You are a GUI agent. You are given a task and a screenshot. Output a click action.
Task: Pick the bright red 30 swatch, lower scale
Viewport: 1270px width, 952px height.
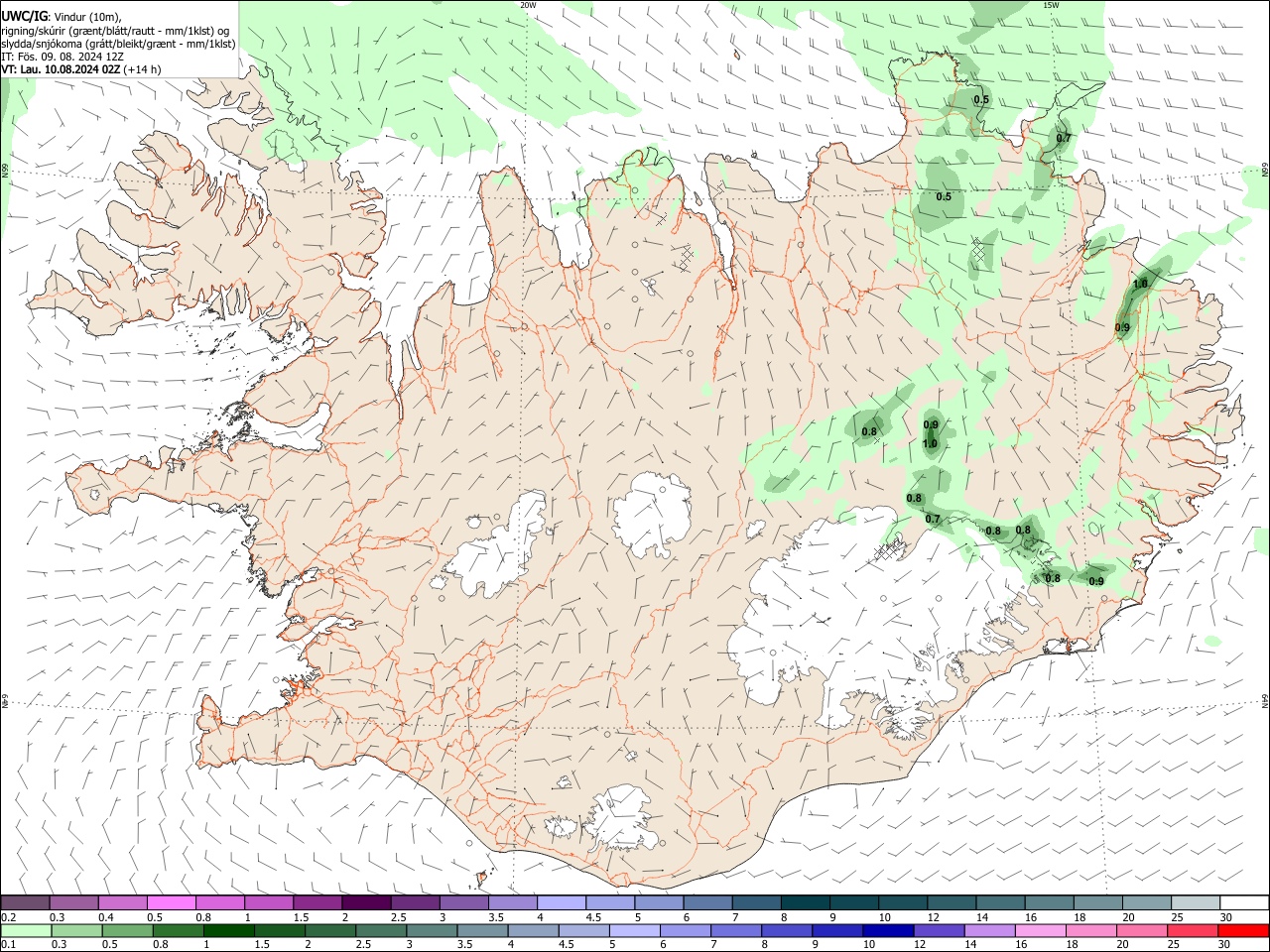tap(1243, 931)
